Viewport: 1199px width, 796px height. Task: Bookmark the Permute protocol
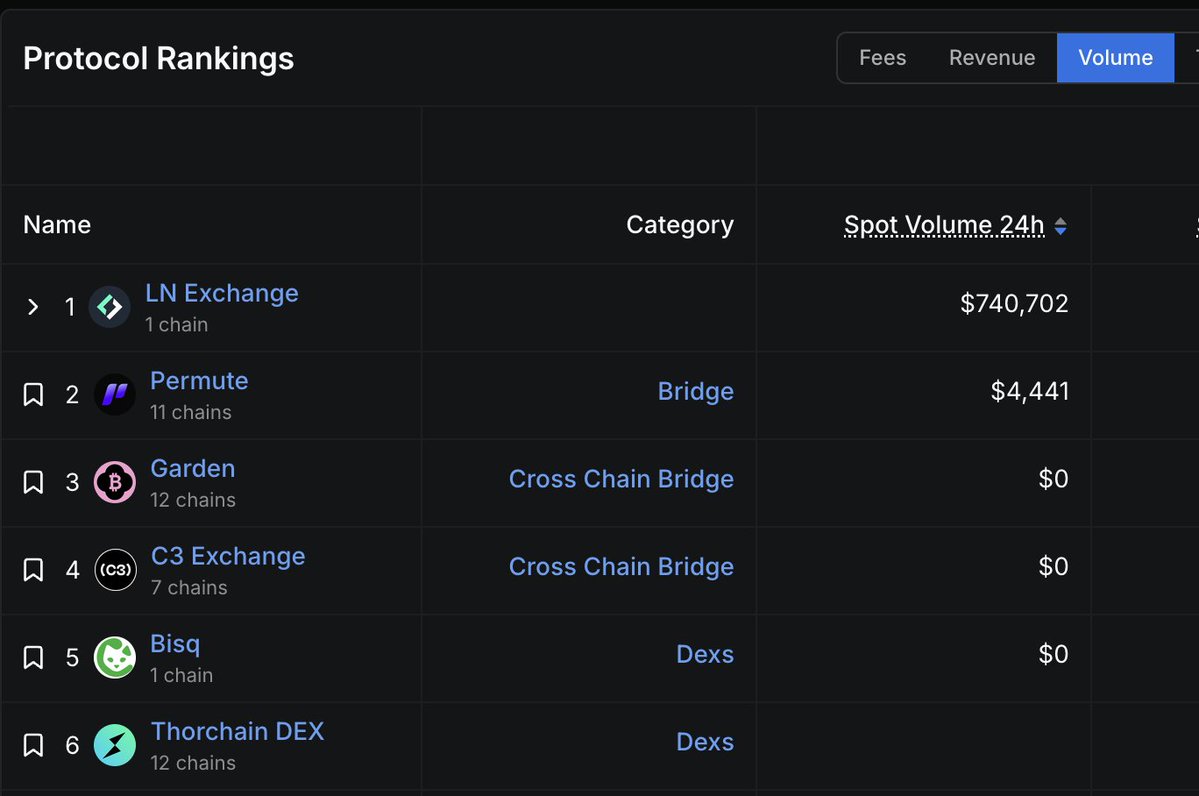click(33, 395)
